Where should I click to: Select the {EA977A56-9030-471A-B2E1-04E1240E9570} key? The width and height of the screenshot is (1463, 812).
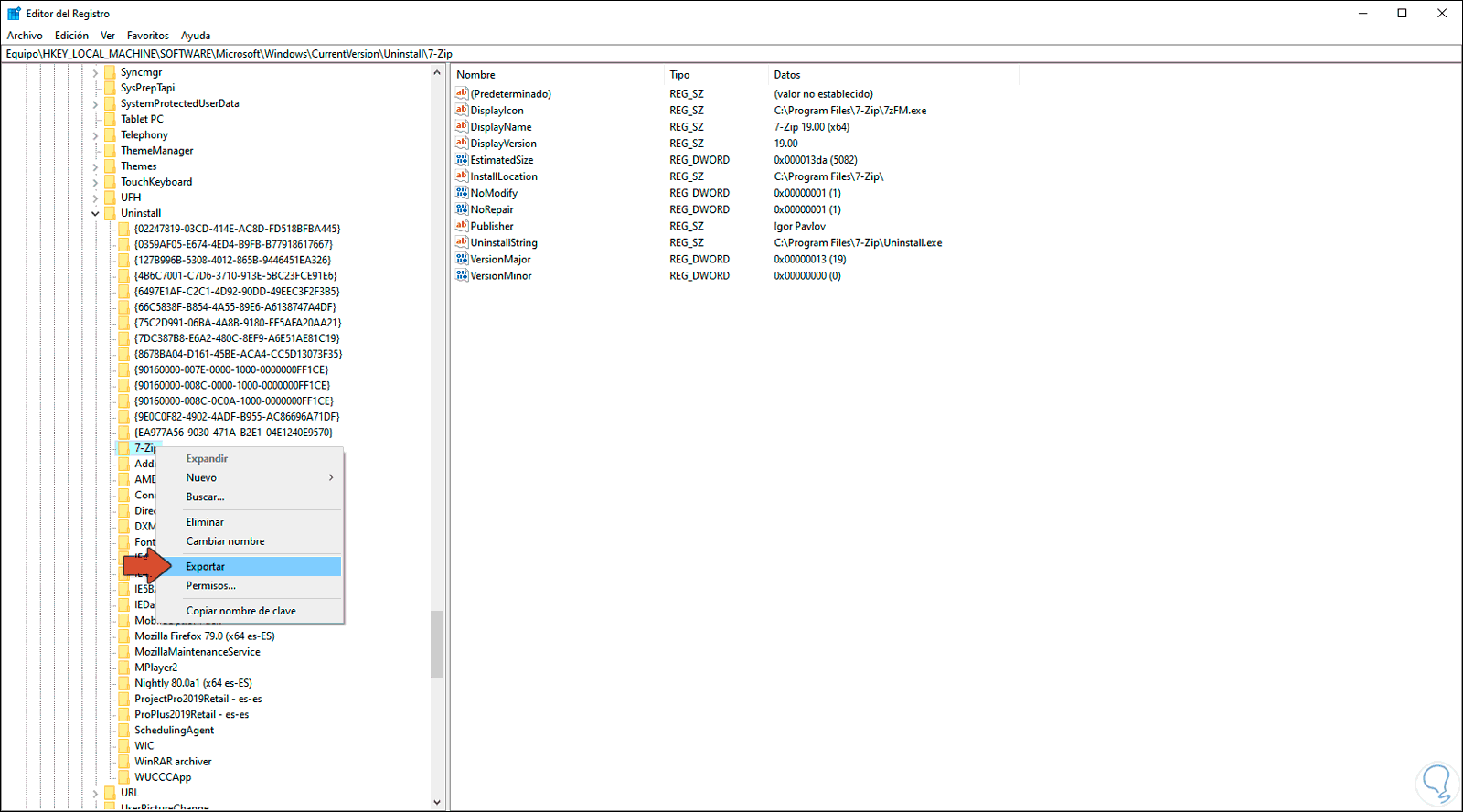coord(233,432)
